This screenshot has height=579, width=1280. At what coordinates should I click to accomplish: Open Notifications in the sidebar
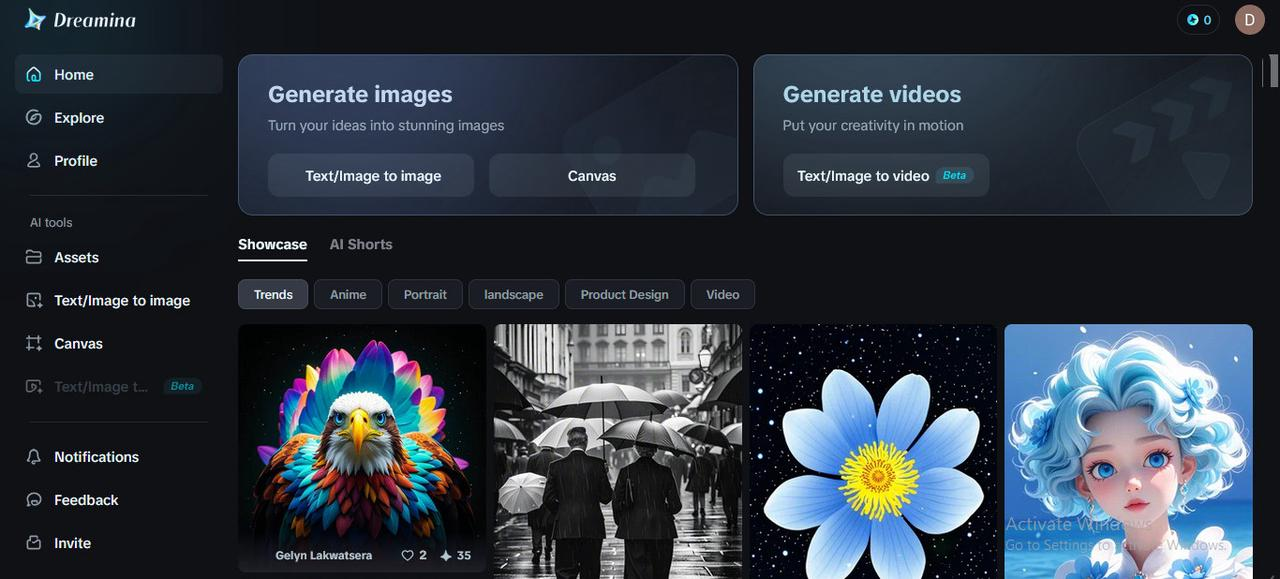(x=119, y=456)
